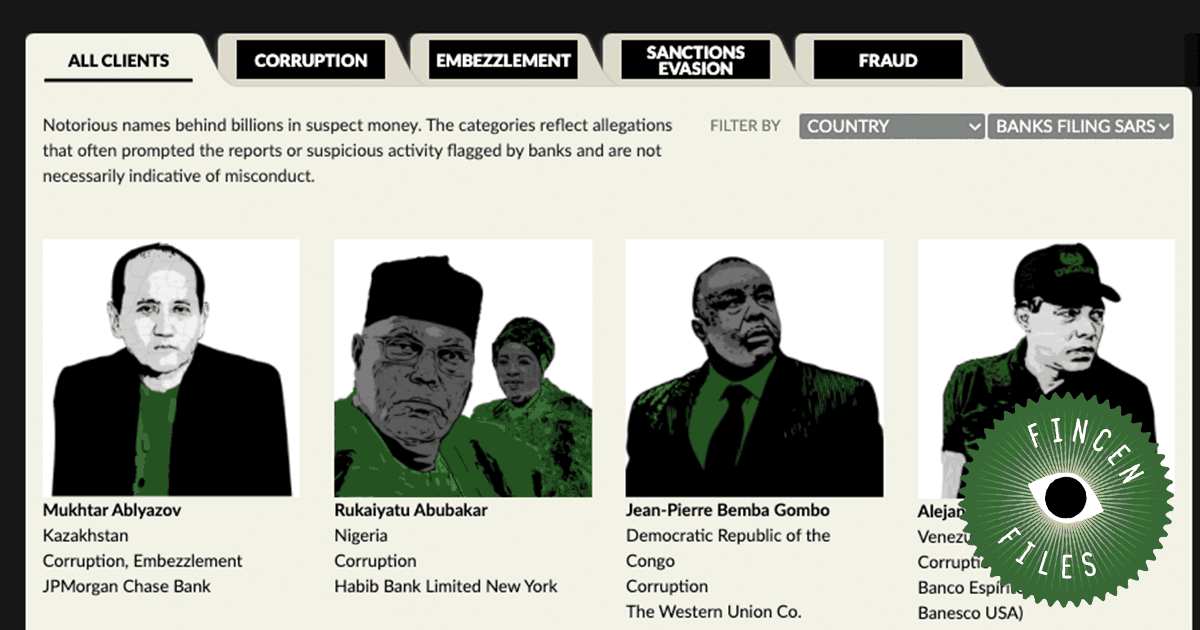Switch to the CORRUPTION tab
Image resolution: width=1200 pixels, height=630 pixels.
tap(310, 60)
